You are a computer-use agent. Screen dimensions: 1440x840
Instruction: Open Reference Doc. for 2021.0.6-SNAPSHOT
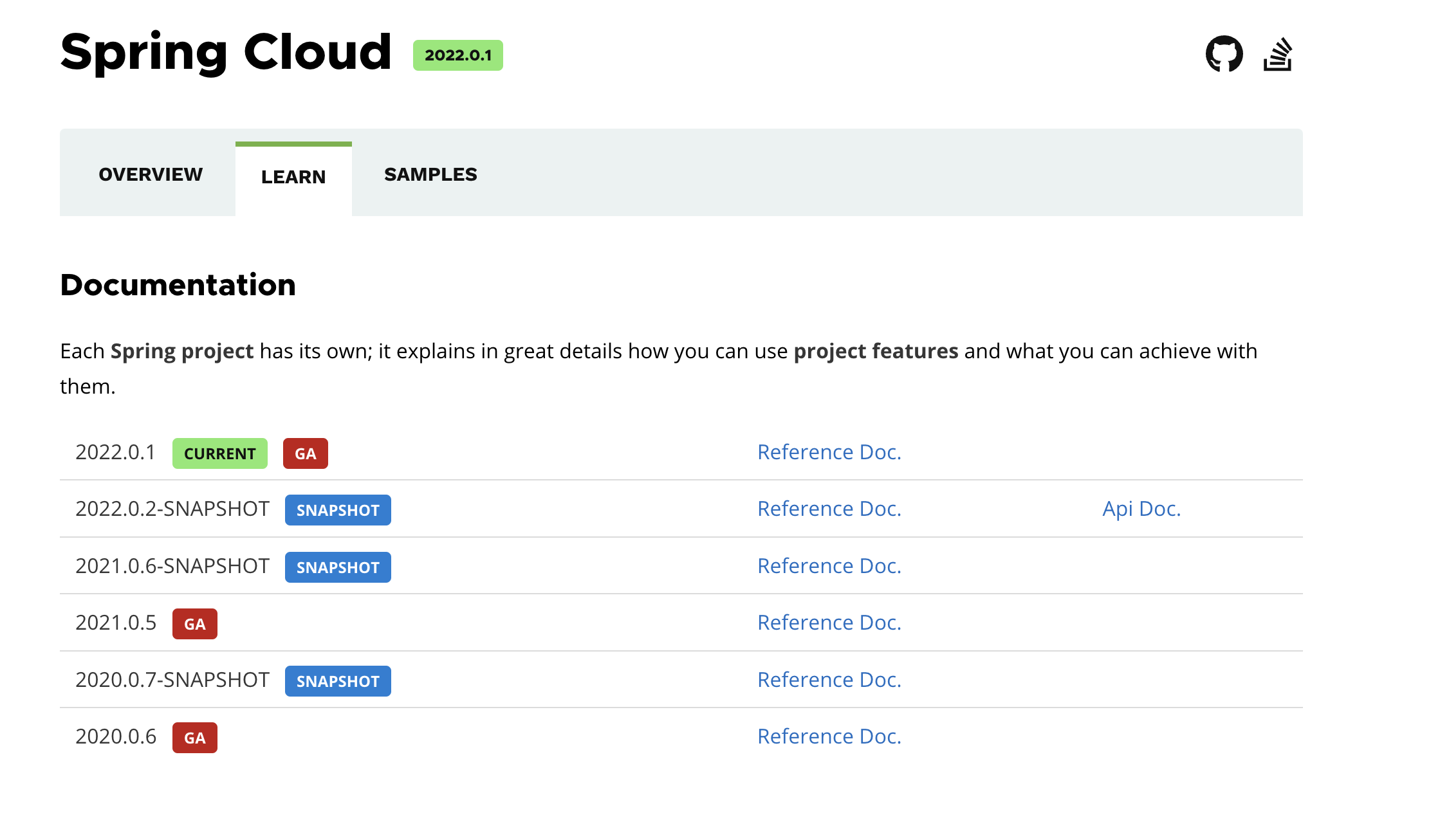point(829,566)
